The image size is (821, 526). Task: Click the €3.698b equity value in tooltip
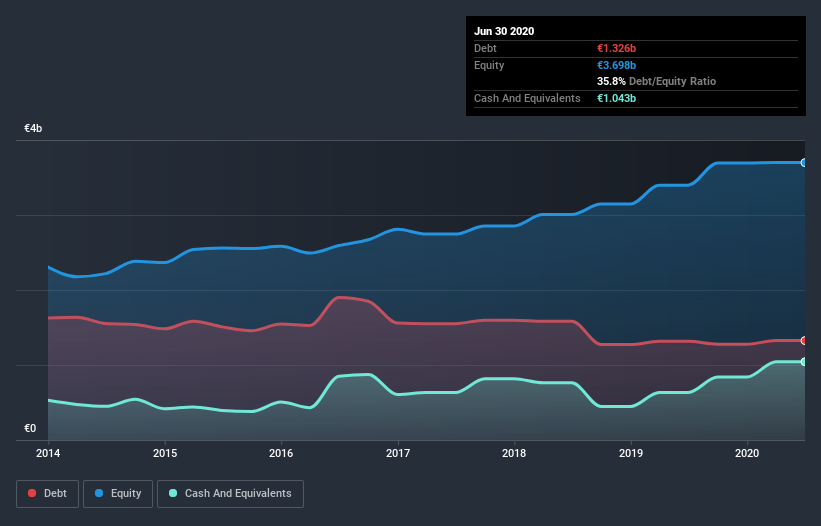(616, 65)
